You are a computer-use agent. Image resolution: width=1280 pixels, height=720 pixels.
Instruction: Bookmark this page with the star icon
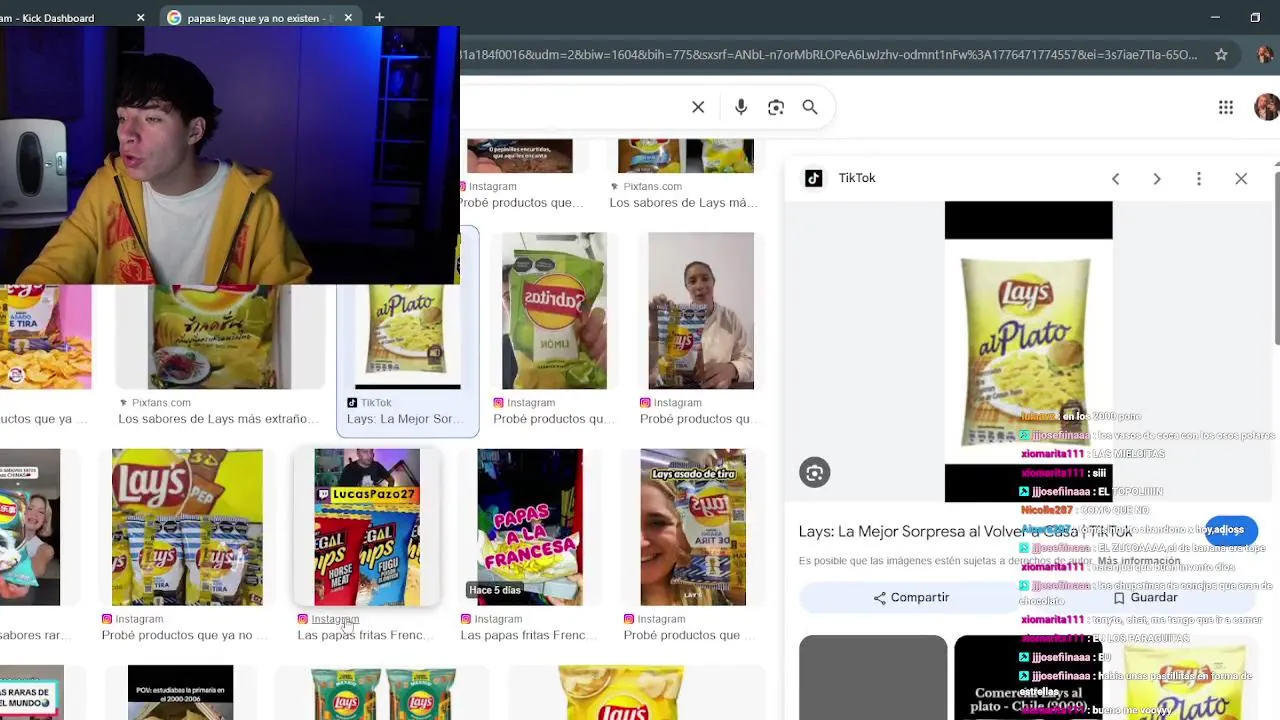click(1221, 55)
